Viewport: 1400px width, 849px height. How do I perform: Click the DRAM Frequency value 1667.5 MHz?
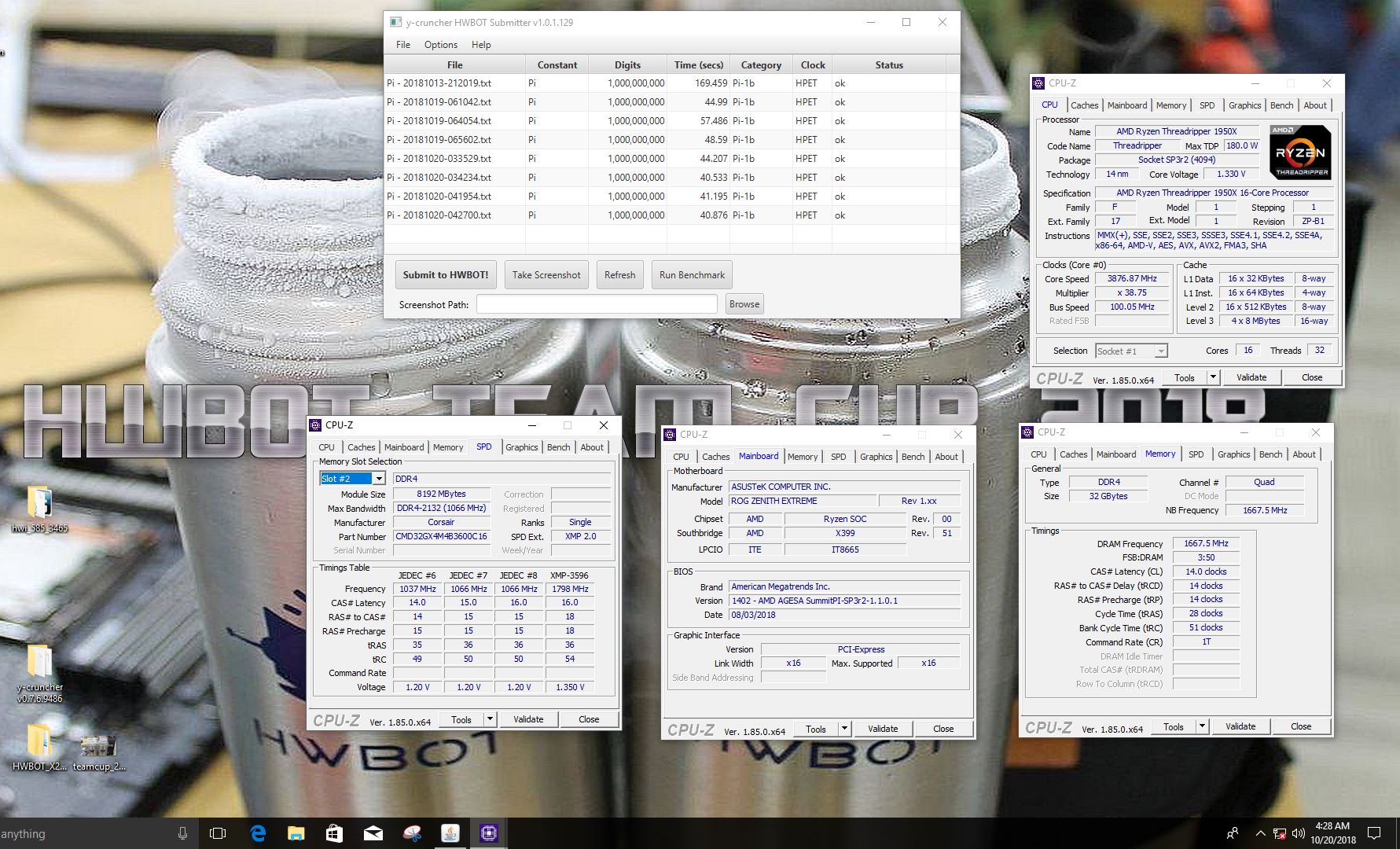click(1206, 544)
